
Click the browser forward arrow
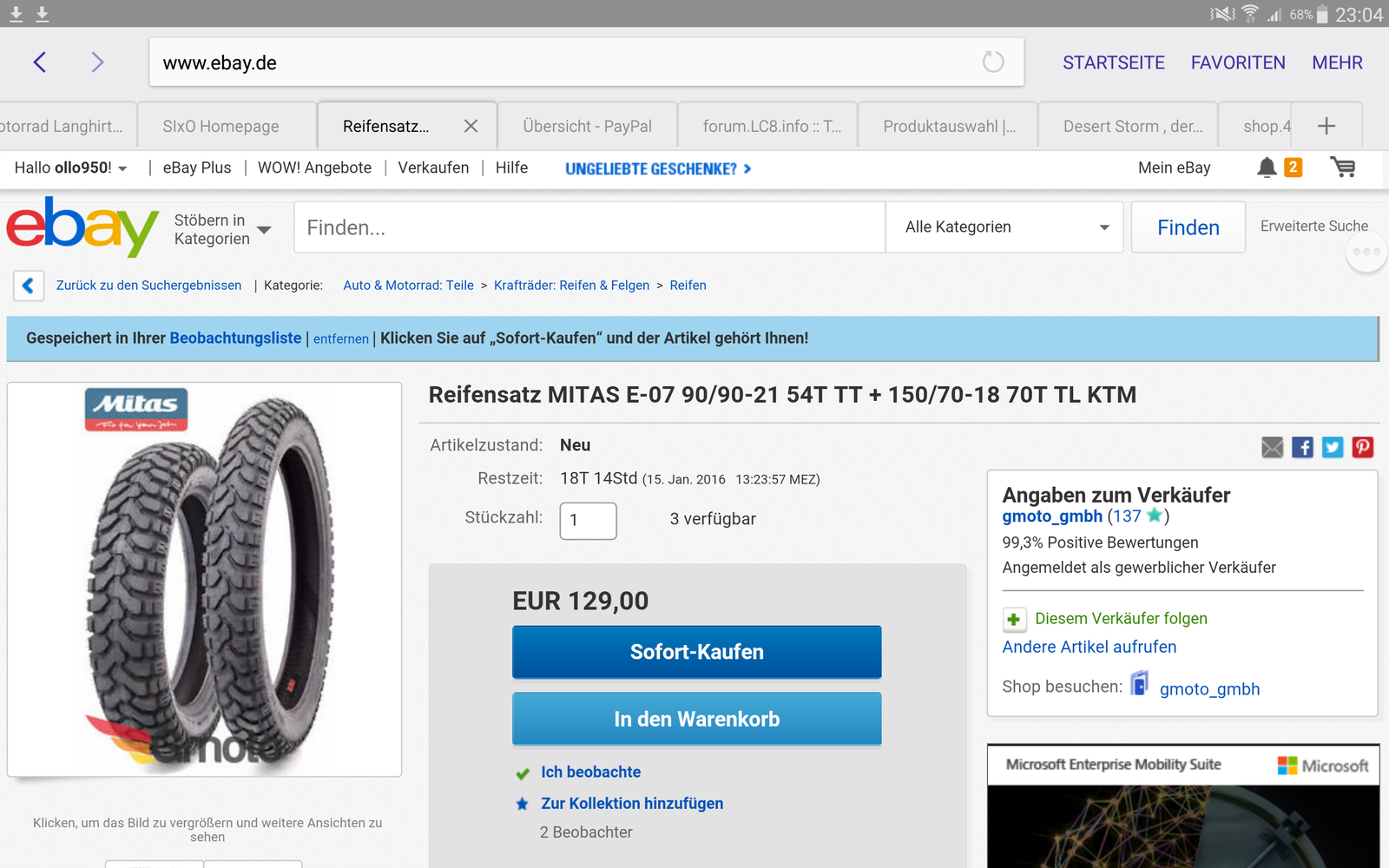point(97,62)
